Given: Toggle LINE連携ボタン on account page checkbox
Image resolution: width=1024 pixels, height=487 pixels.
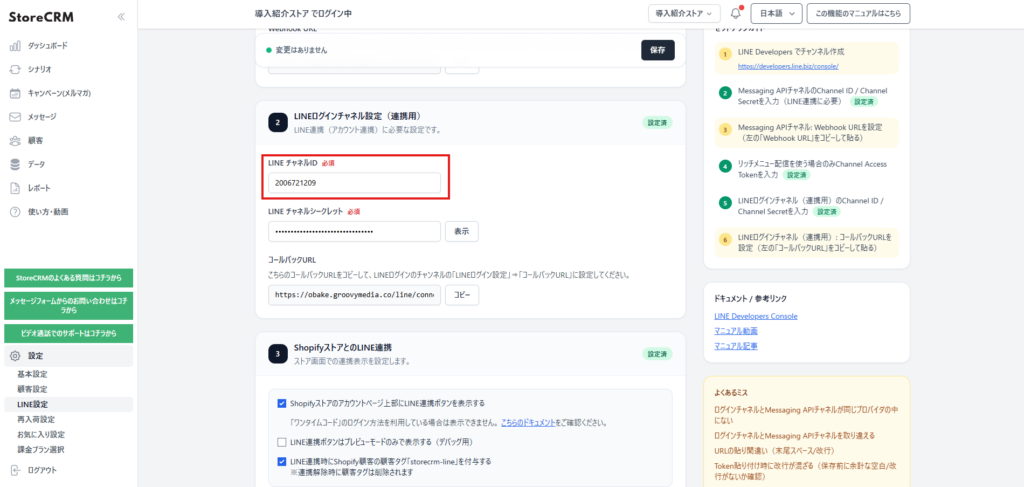Looking at the screenshot, I should coord(282,403).
